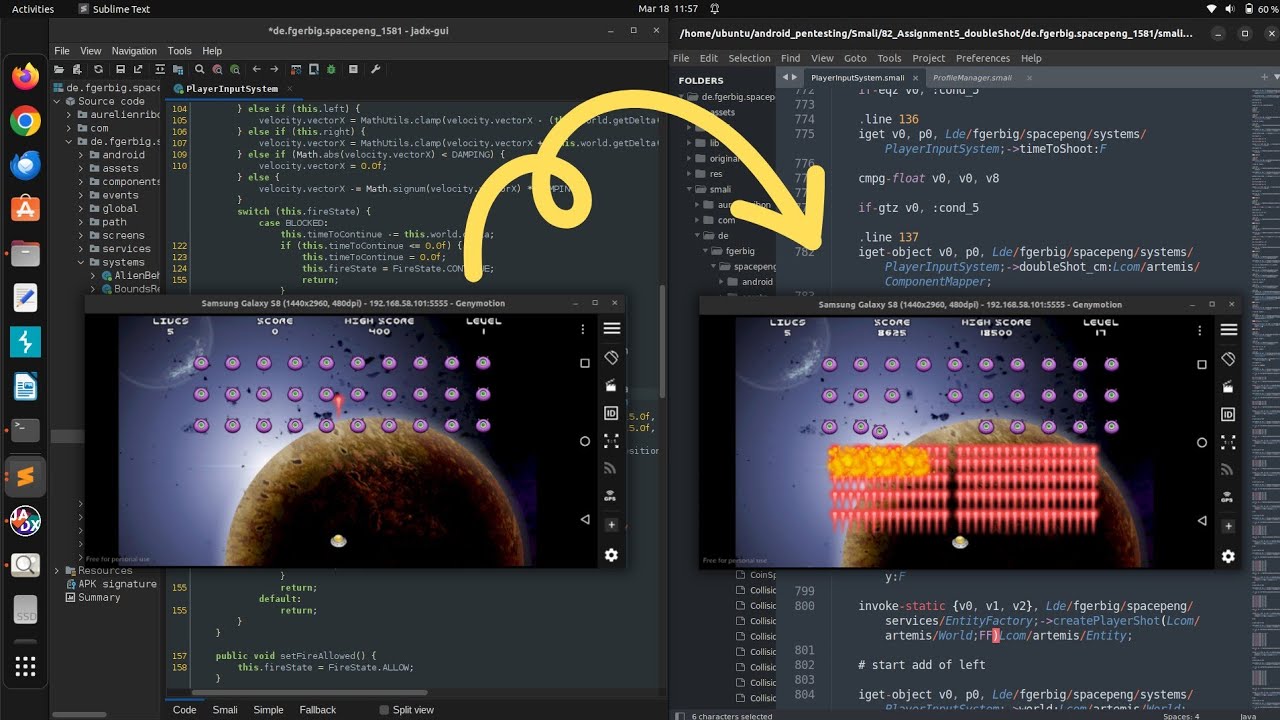Viewport: 1280px width, 720px height.
Task: Tap Android back triangle in right Genymotion
Action: (x=1202, y=520)
